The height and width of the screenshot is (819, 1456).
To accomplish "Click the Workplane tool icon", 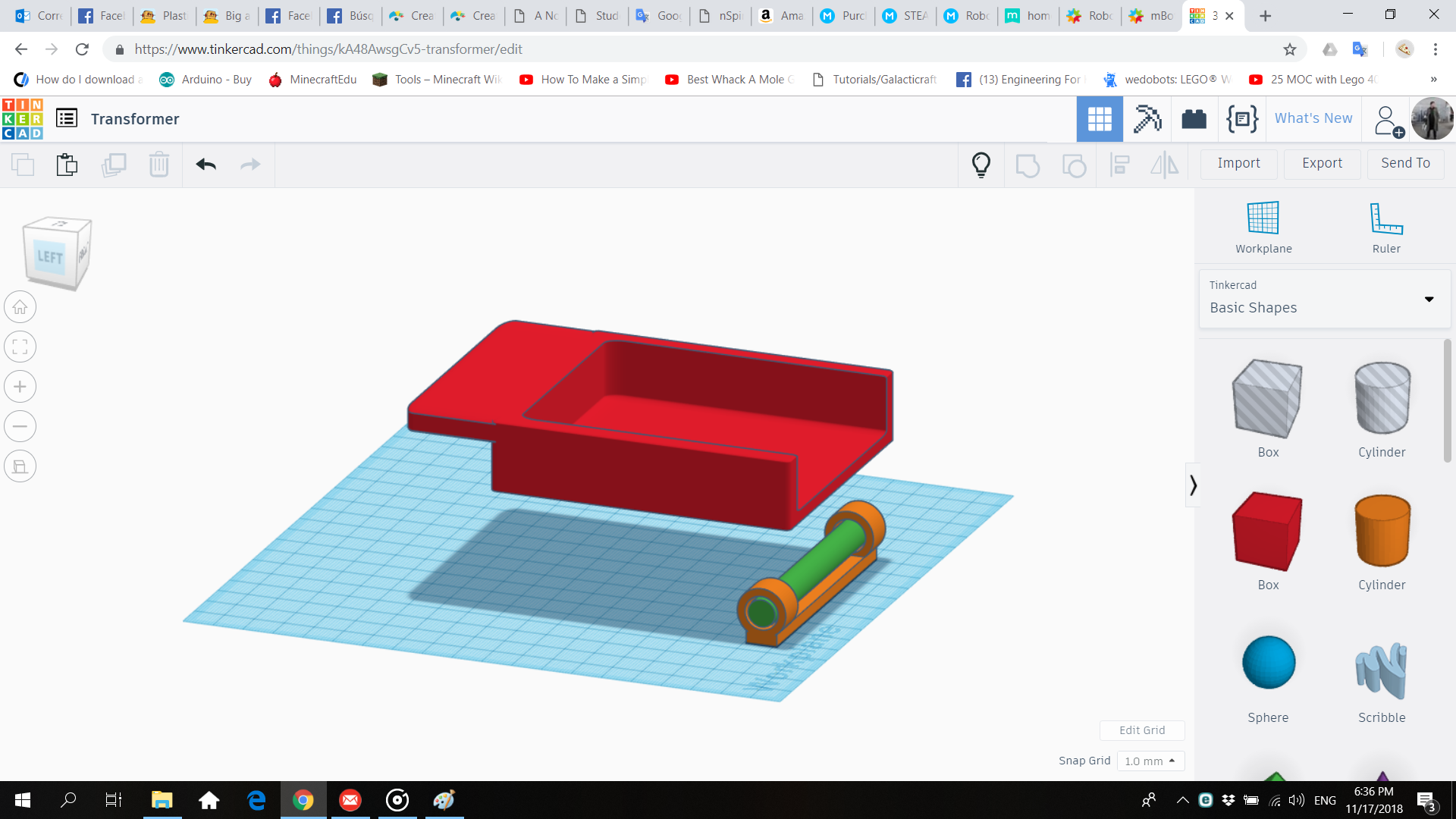I will (1263, 219).
